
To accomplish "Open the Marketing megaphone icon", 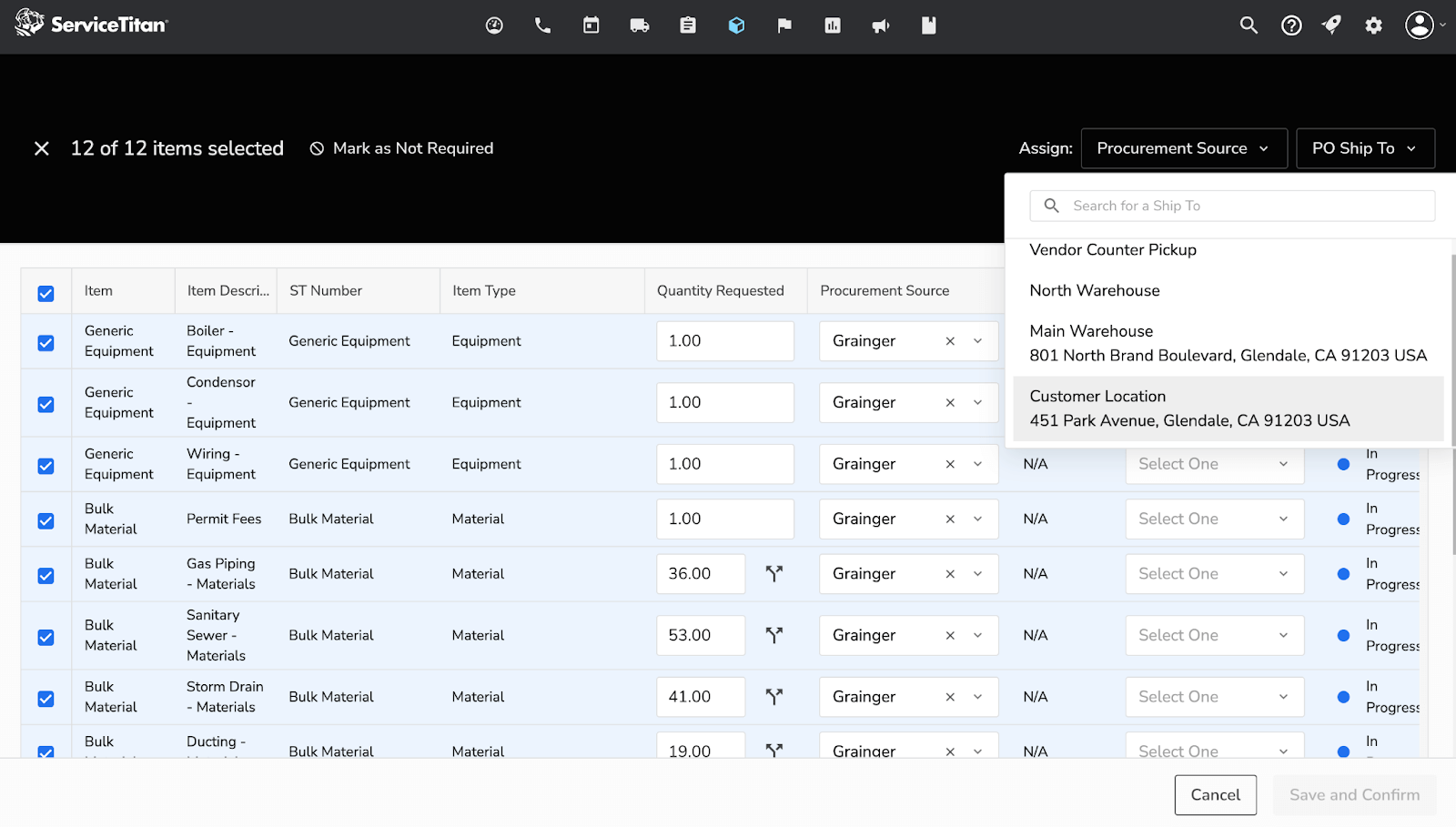I will [x=880, y=25].
